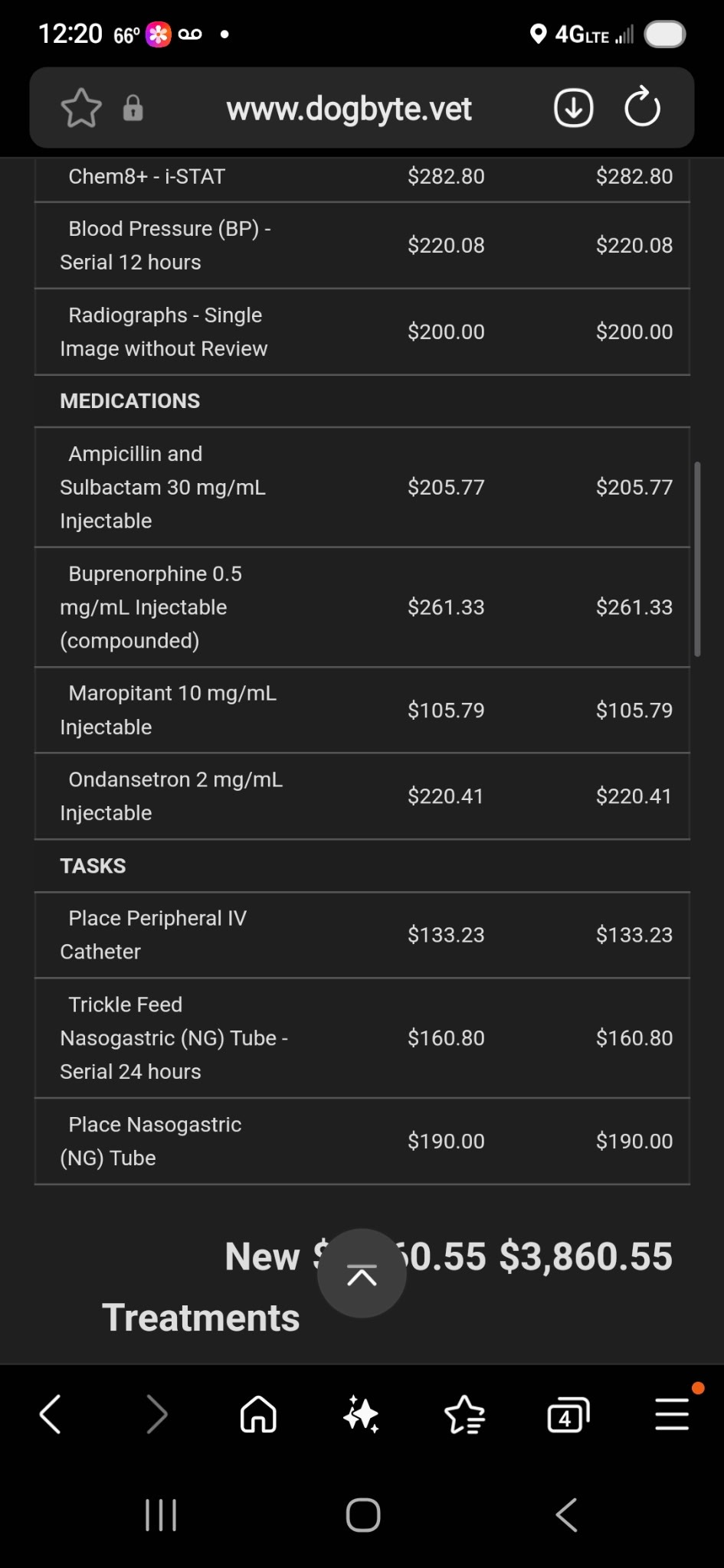Open the bookmarks list star icon
Image resolution: width=724 pixels, height=1568 pixels.
click(x=464, y=1413)
